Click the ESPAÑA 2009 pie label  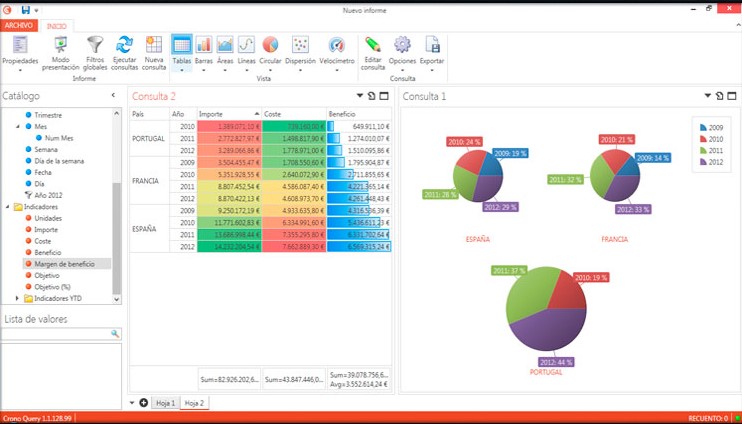click(x=510, y=153)
